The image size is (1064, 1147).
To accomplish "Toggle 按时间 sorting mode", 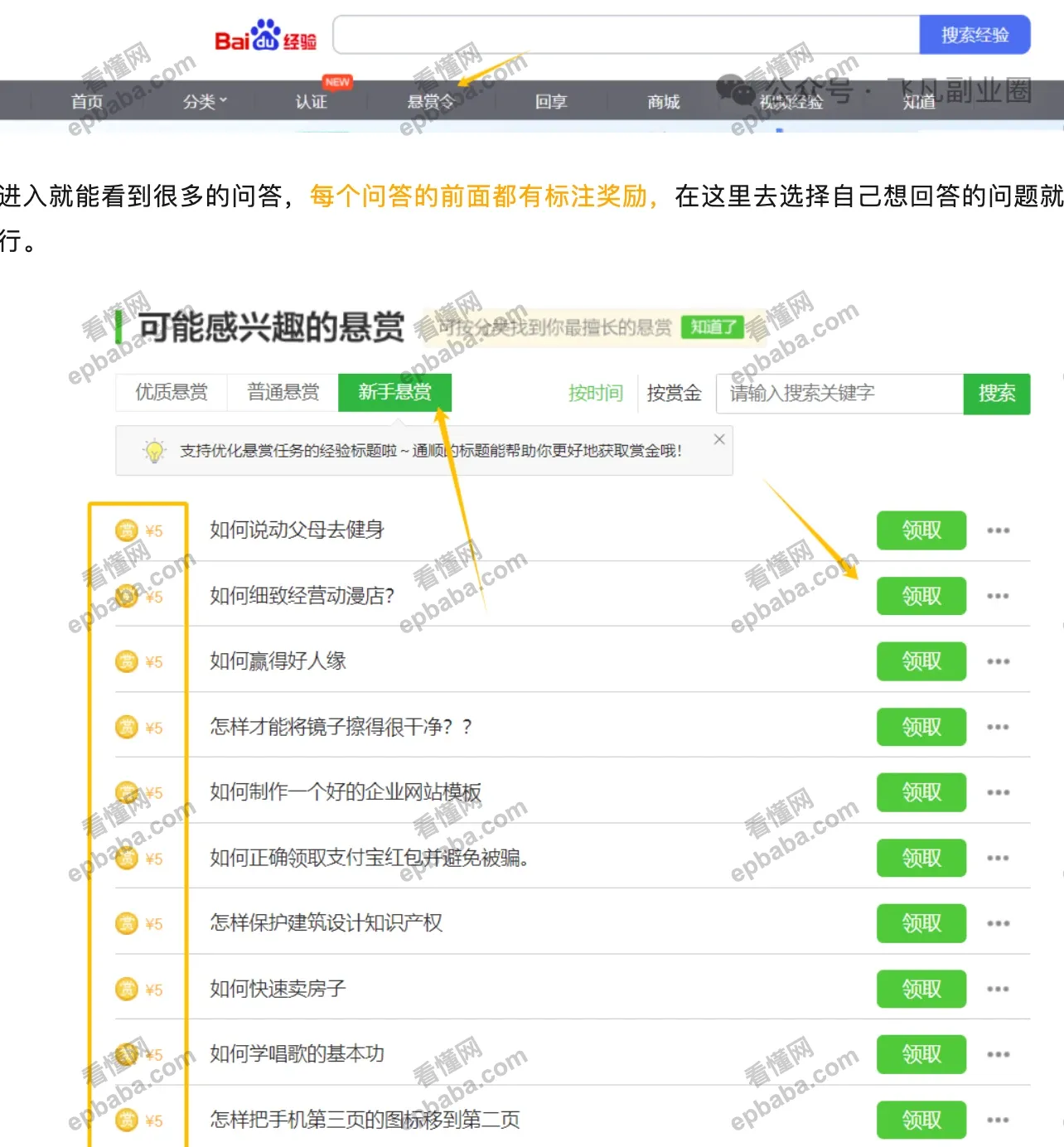I will 595,394.
